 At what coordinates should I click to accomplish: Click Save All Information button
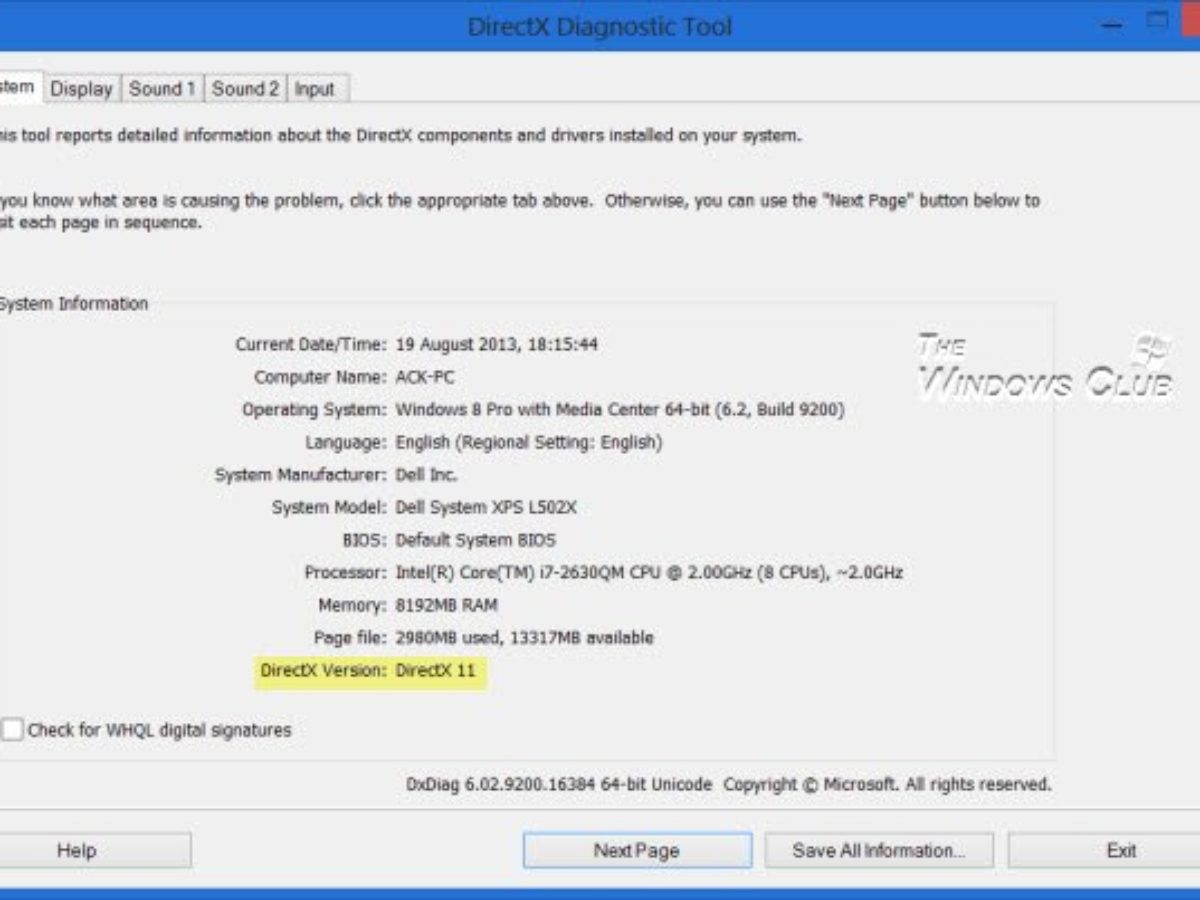tap(879, 851)
